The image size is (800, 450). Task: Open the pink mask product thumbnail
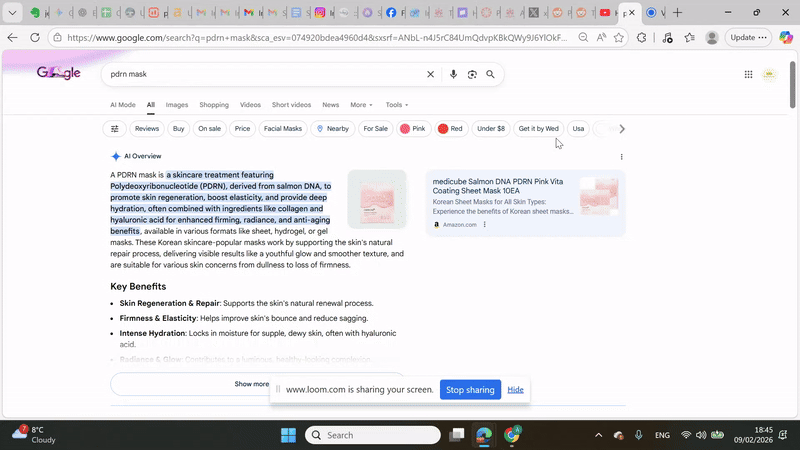point(377,199)
